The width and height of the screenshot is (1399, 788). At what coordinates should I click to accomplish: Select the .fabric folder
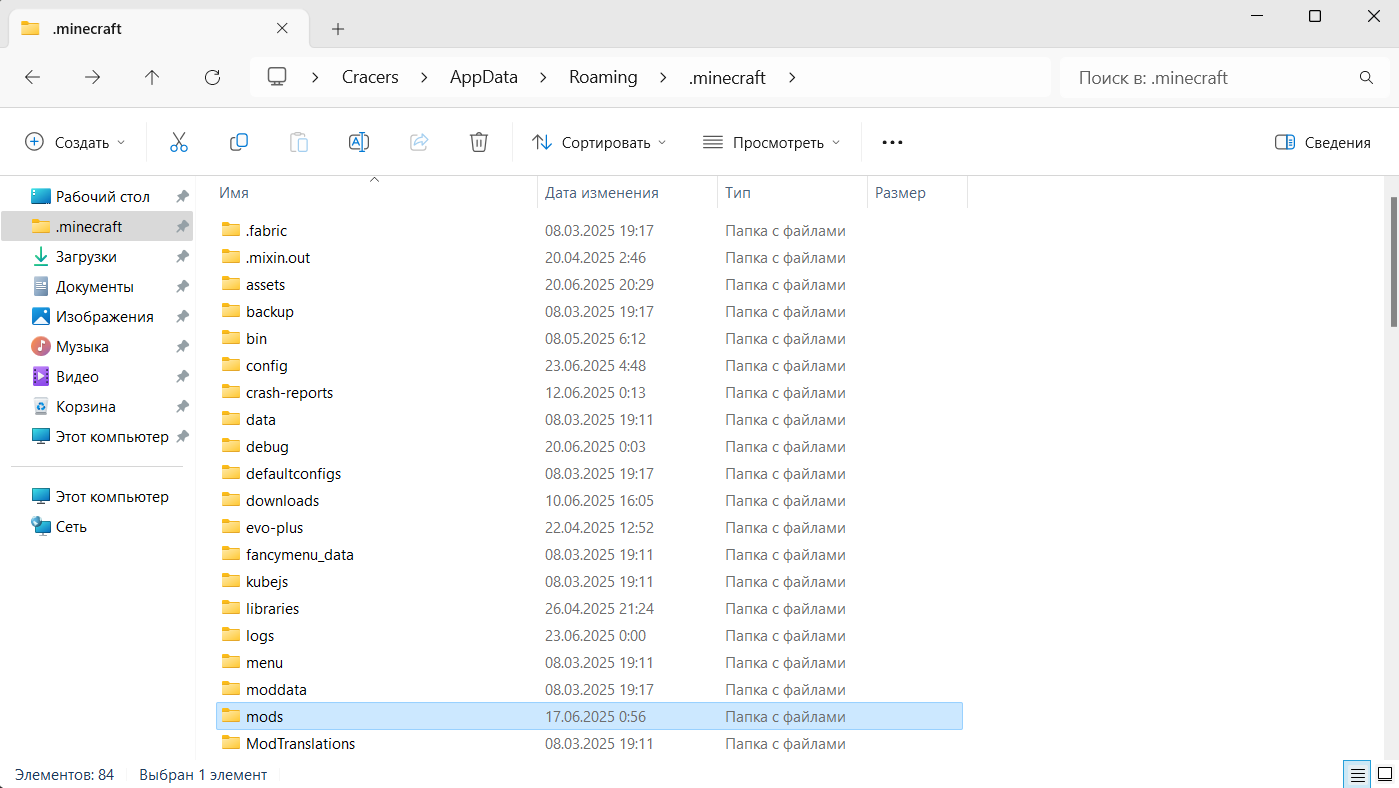(589, 230)
